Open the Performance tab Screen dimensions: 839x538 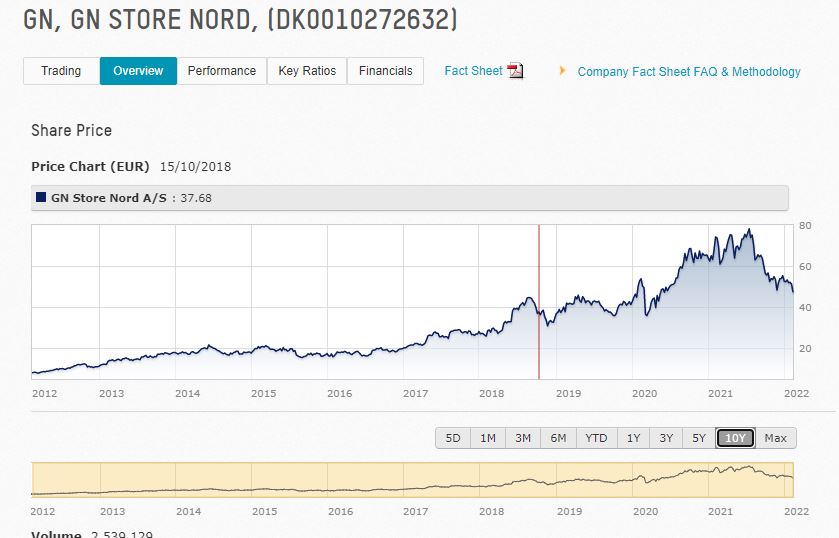221,71
